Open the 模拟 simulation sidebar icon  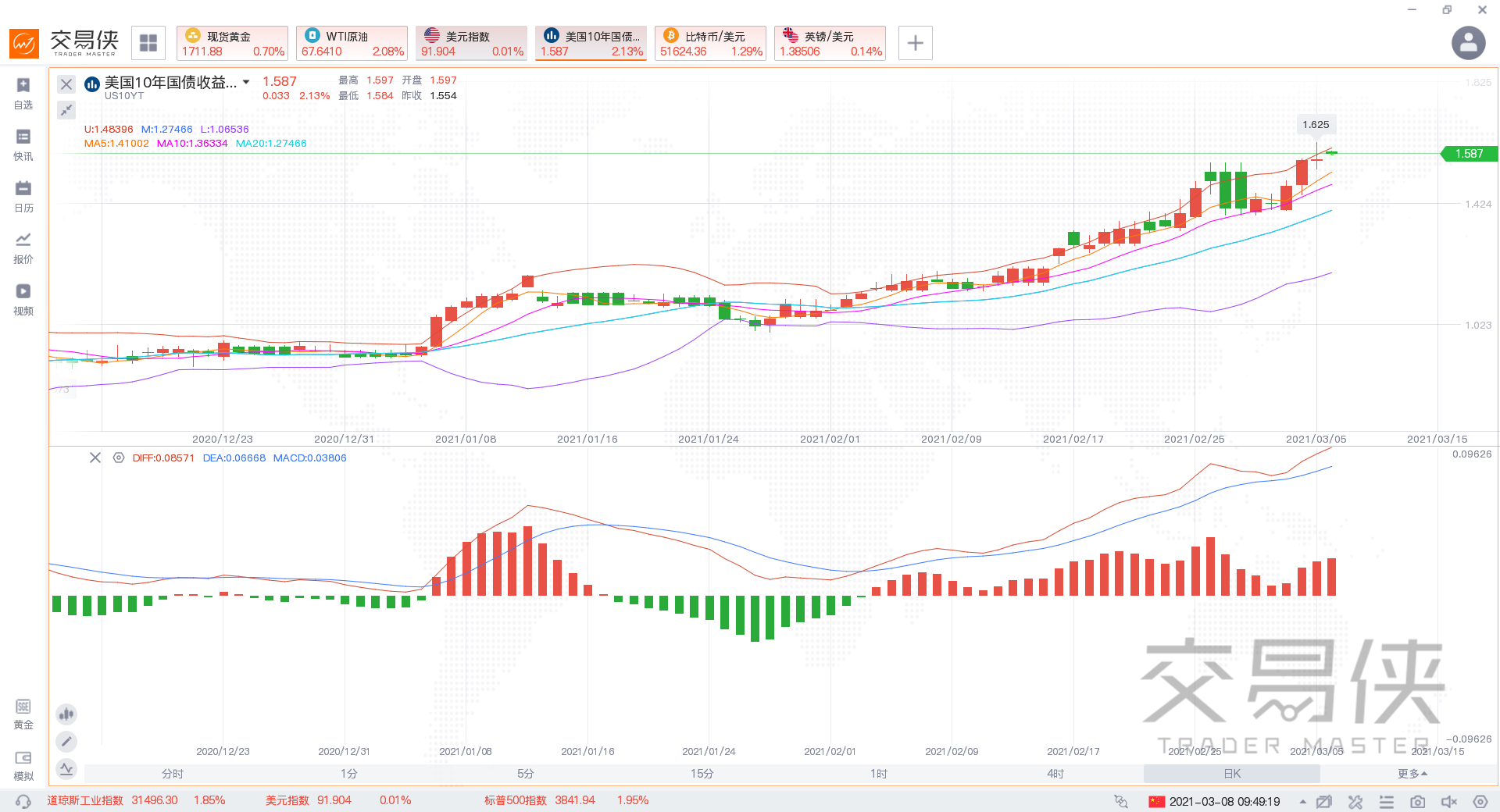click(23, 765)
